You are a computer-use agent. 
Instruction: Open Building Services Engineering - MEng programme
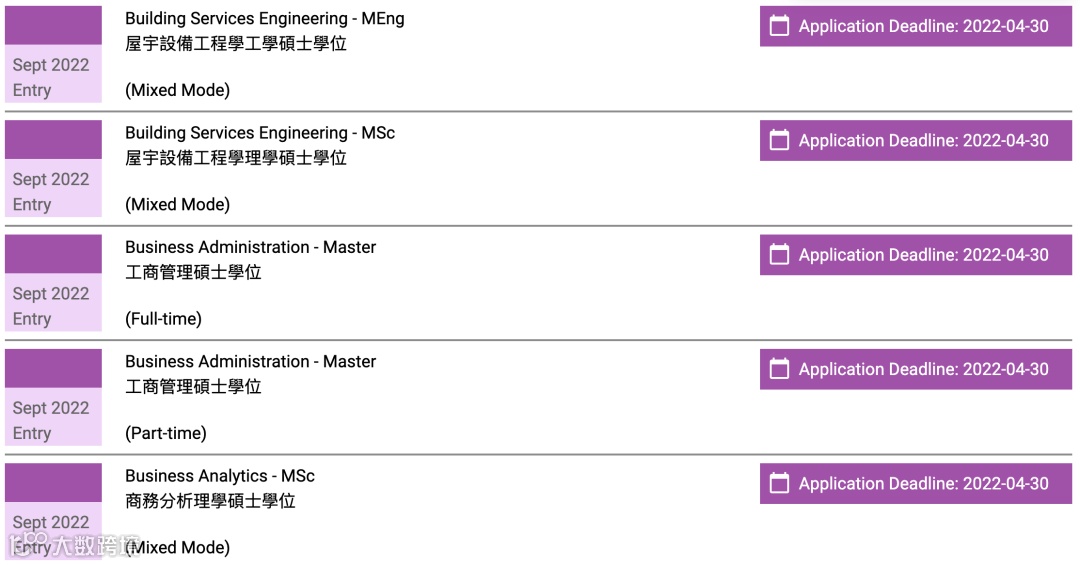click(264, 18)
